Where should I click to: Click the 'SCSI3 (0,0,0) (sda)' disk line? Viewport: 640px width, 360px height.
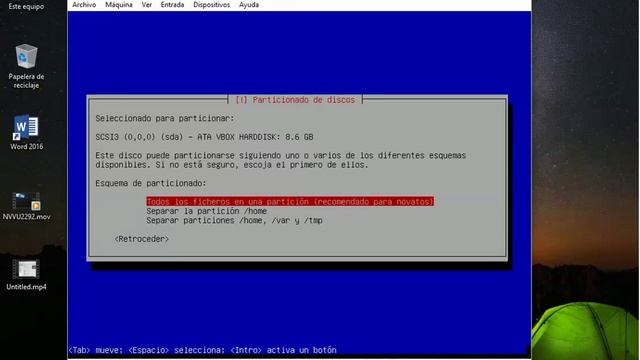[204, 137]
